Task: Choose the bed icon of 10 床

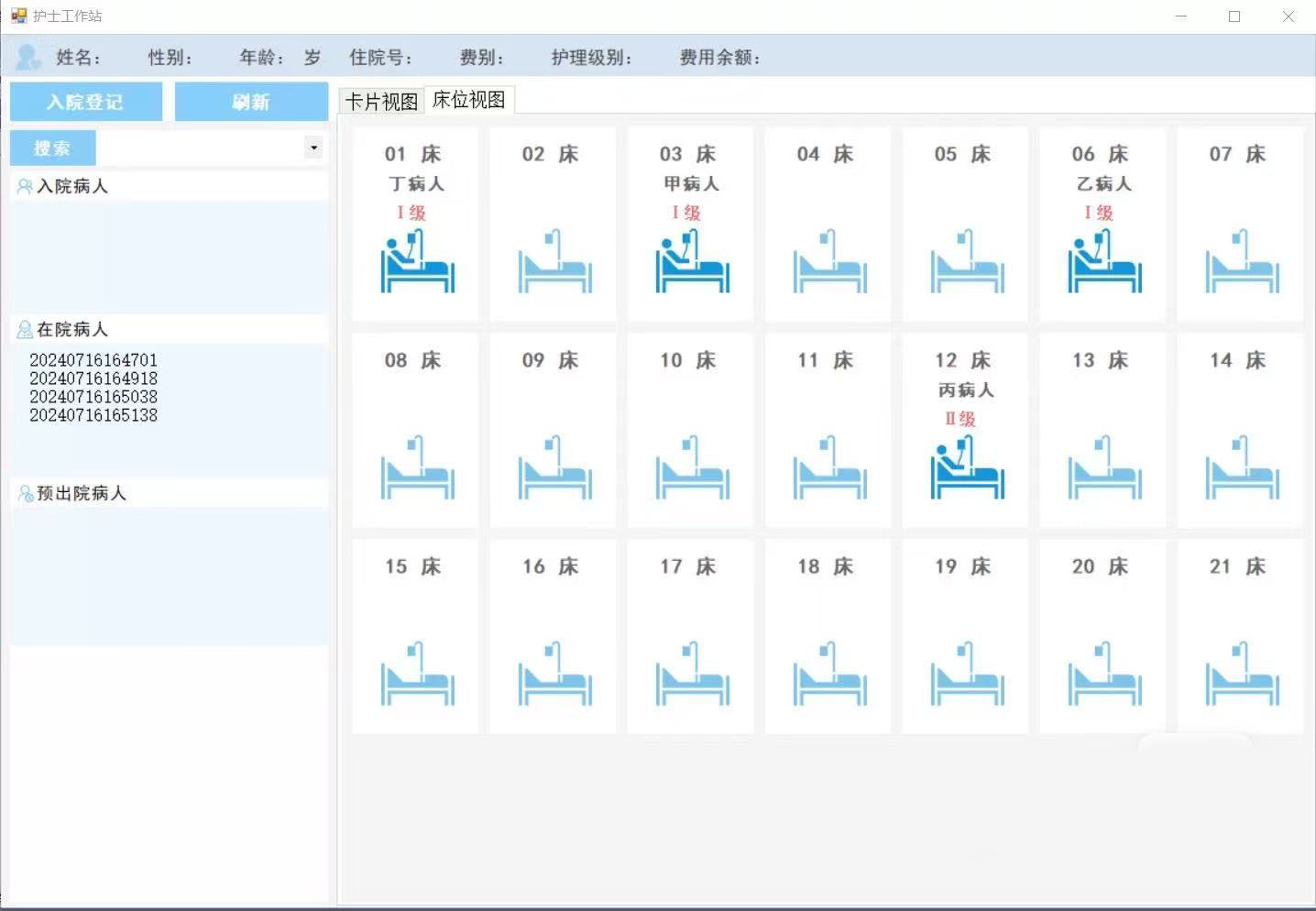Action: 692,467
